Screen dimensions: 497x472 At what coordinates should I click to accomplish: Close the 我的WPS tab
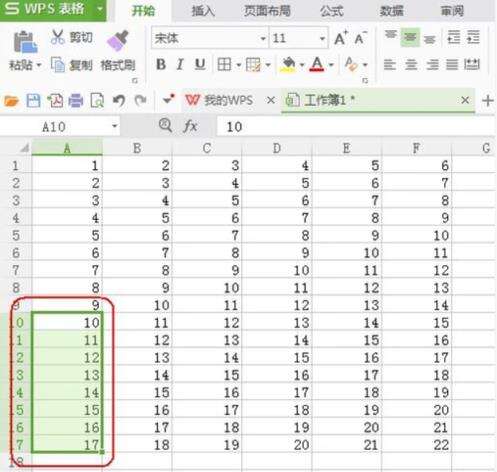coord(271,100)
